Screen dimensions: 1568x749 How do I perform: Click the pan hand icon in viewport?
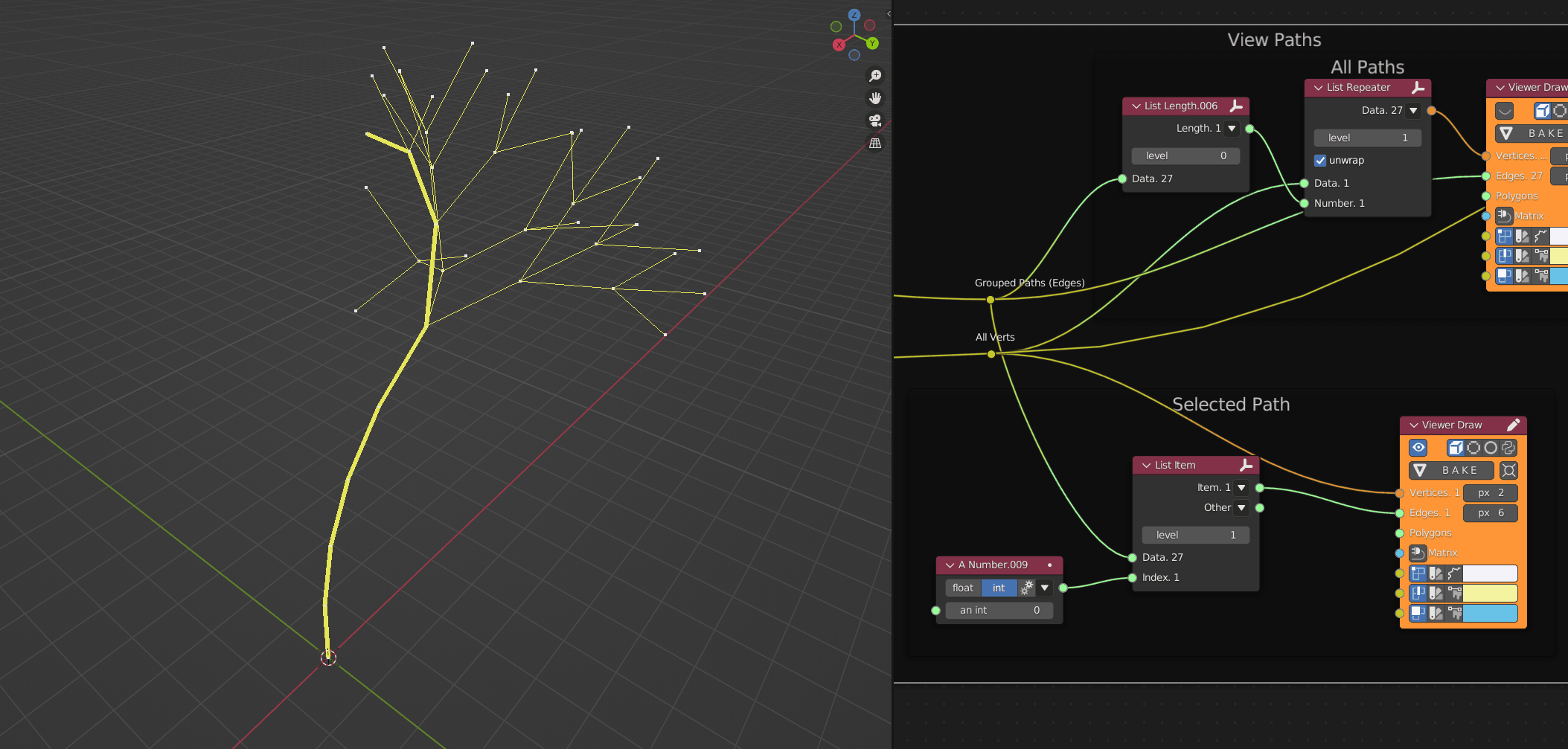[x=875, y=98]
